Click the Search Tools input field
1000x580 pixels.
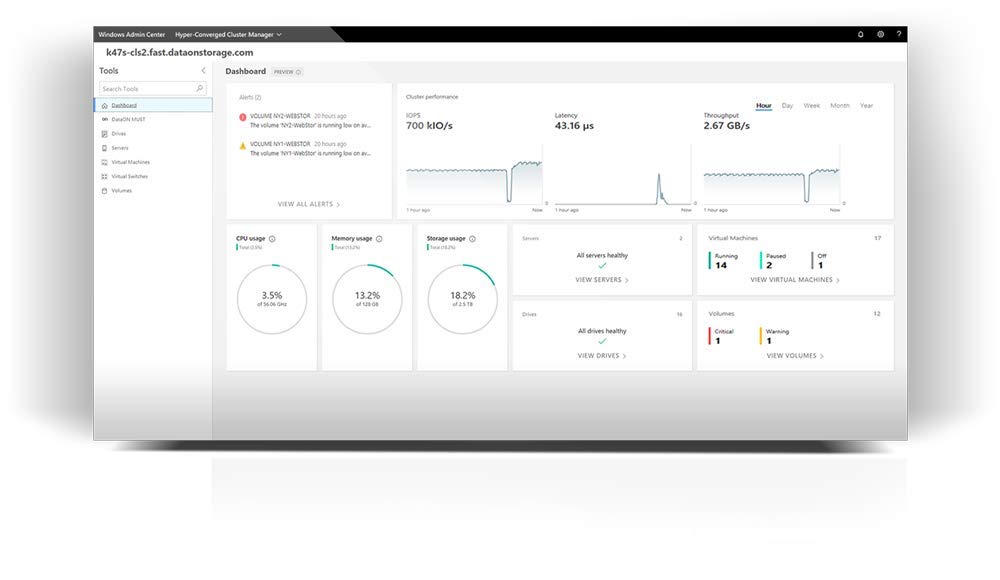click(x=152, y=89)
